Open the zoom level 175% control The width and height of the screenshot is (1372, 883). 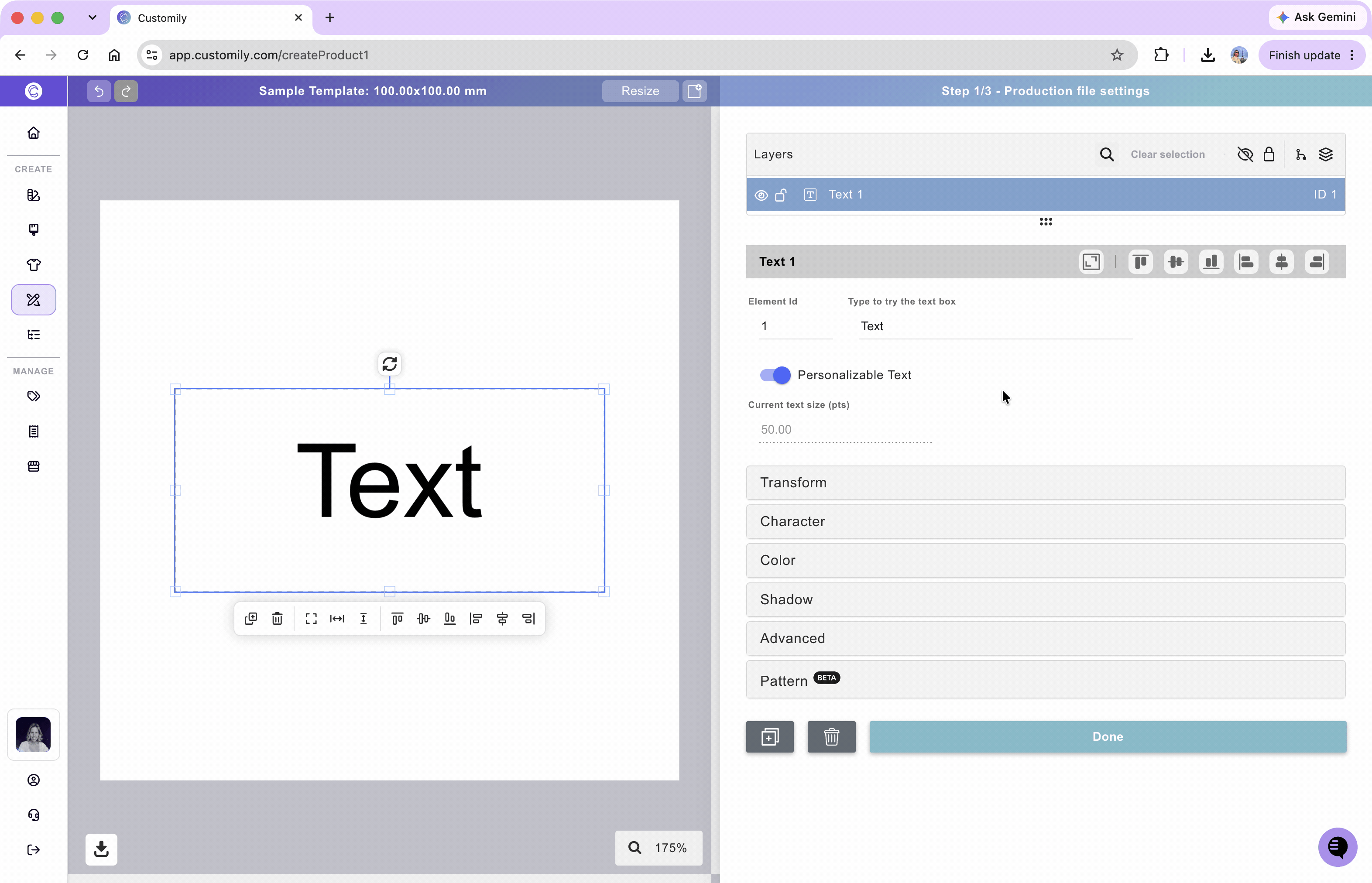(659, 848)
